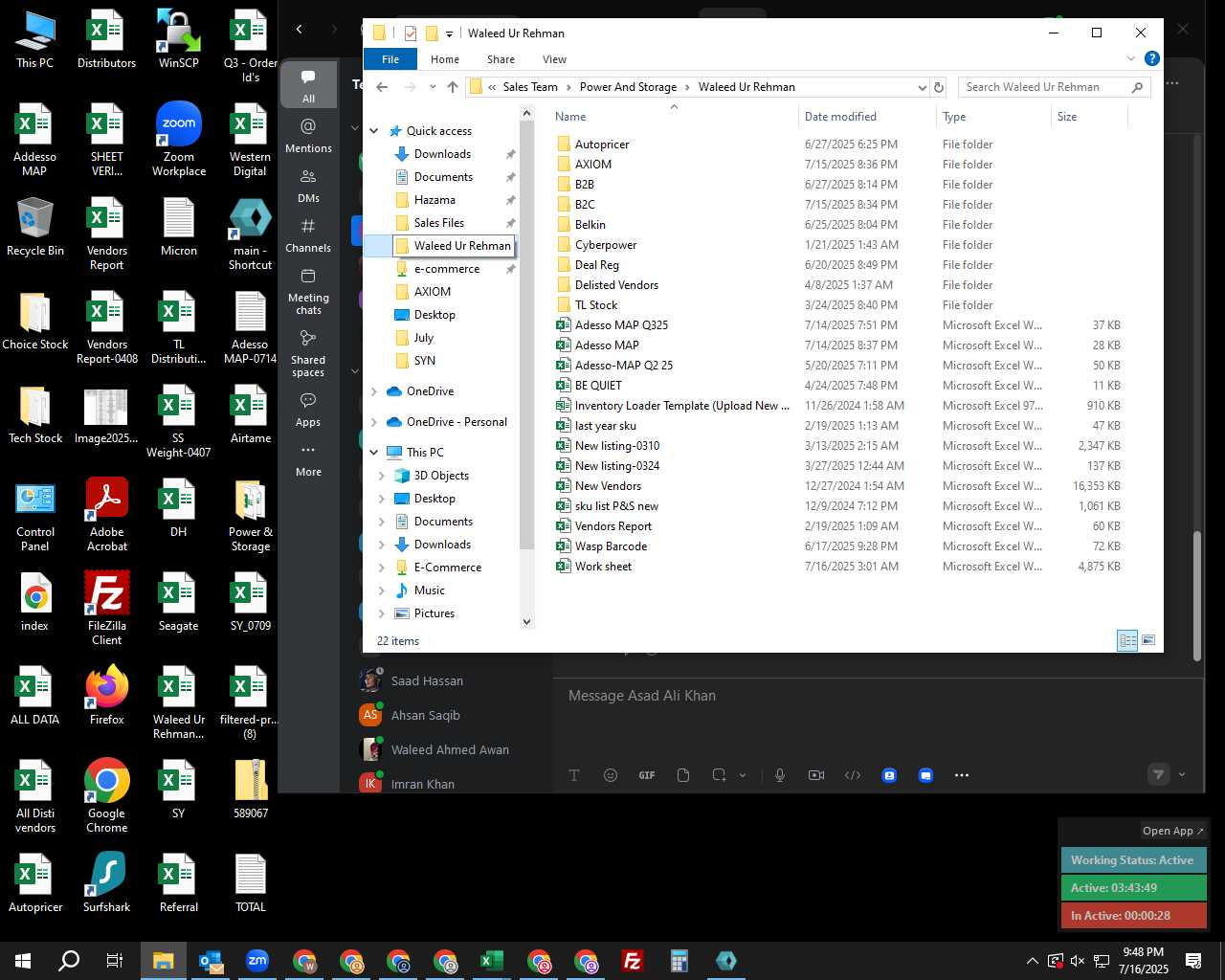Select the Work sheet Excel file

click(603, 567)
